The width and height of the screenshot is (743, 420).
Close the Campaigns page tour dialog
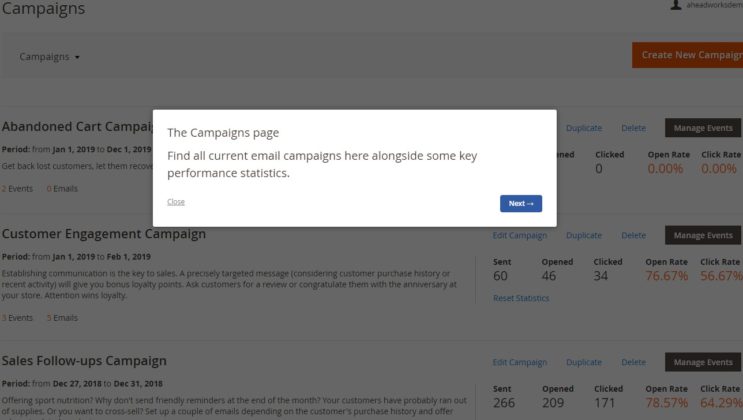[176, 202]
